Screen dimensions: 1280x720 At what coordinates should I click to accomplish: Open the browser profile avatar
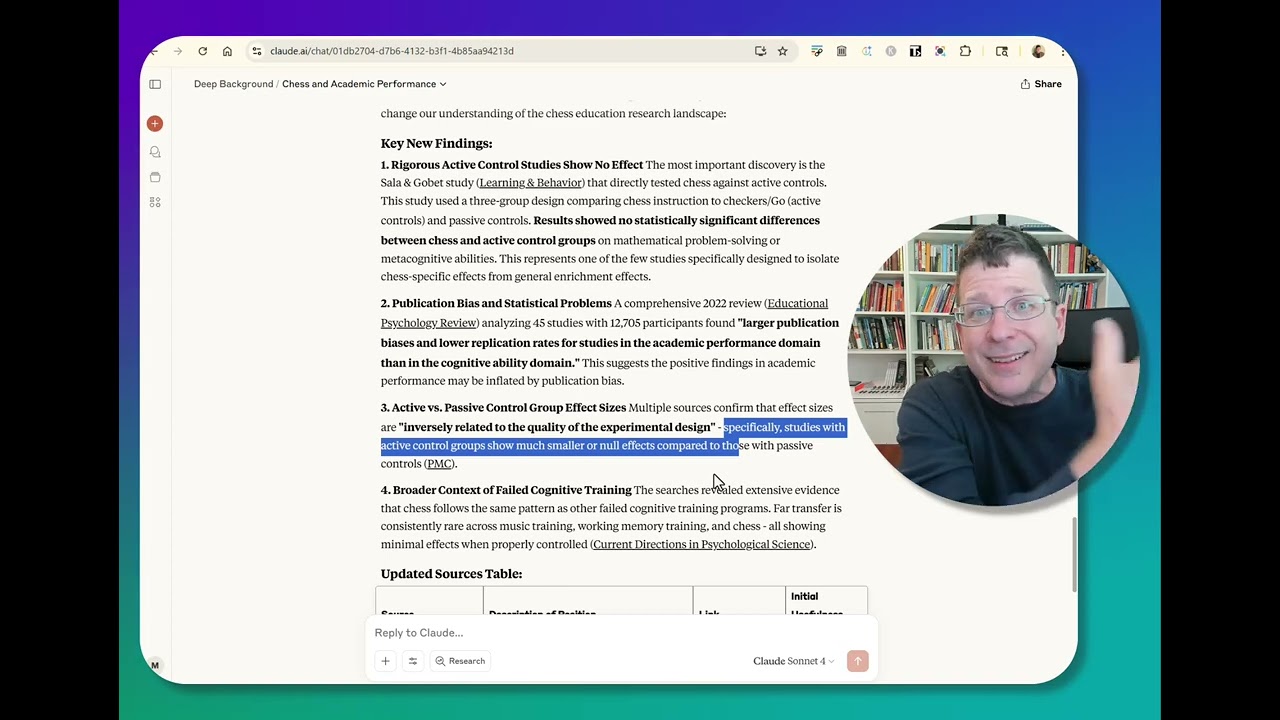(x=1038, y=51)
